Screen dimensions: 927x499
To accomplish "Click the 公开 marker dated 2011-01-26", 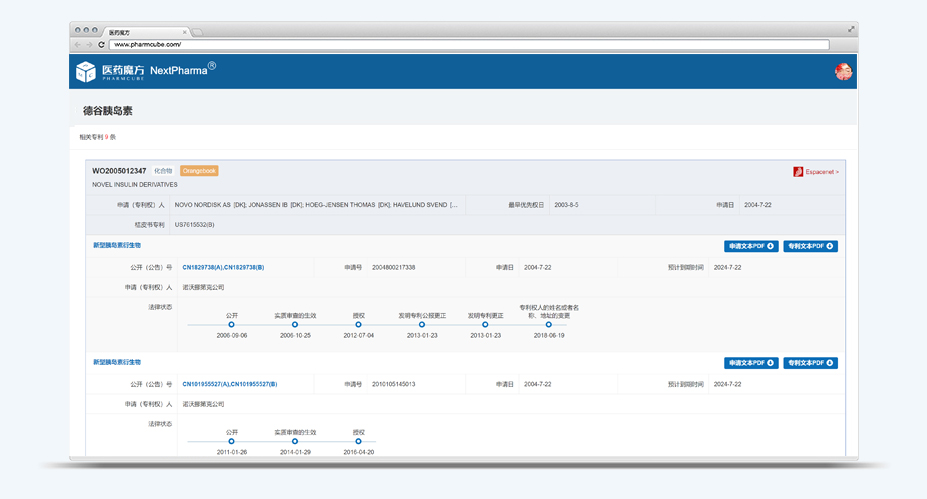I will point(231,442).
